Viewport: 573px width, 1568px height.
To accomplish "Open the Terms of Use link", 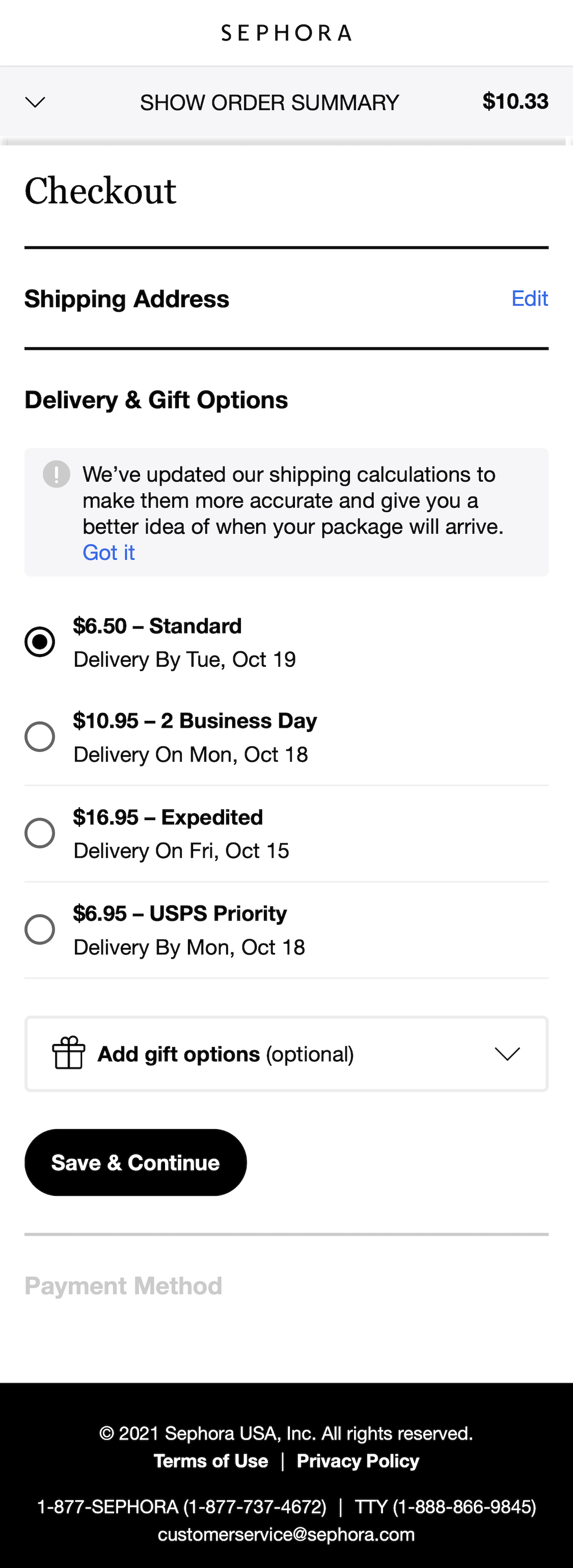I will click(x=210, y=1461).
